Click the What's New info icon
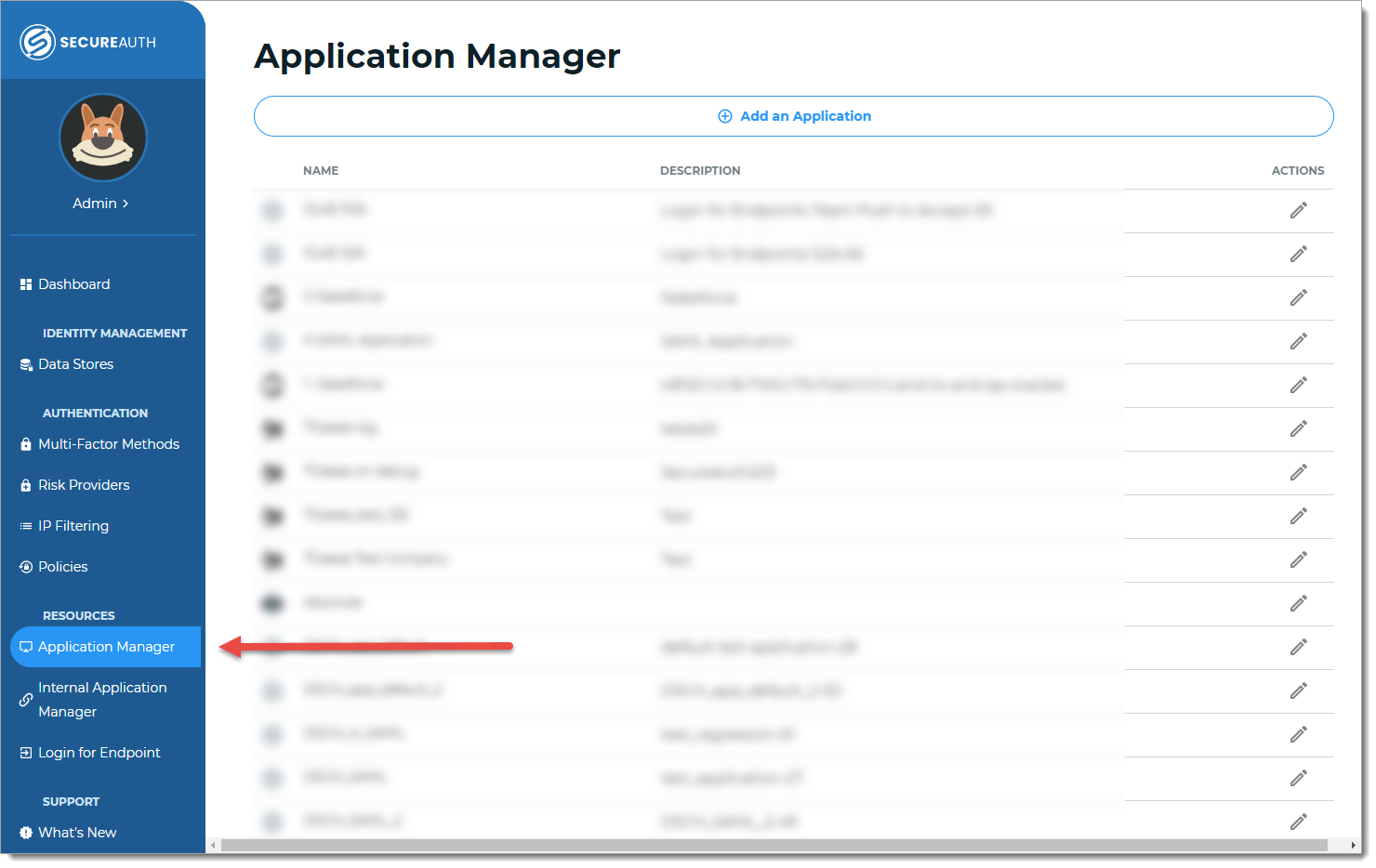Viewport: 1376px width, 868px height. [x=25, y=832]
